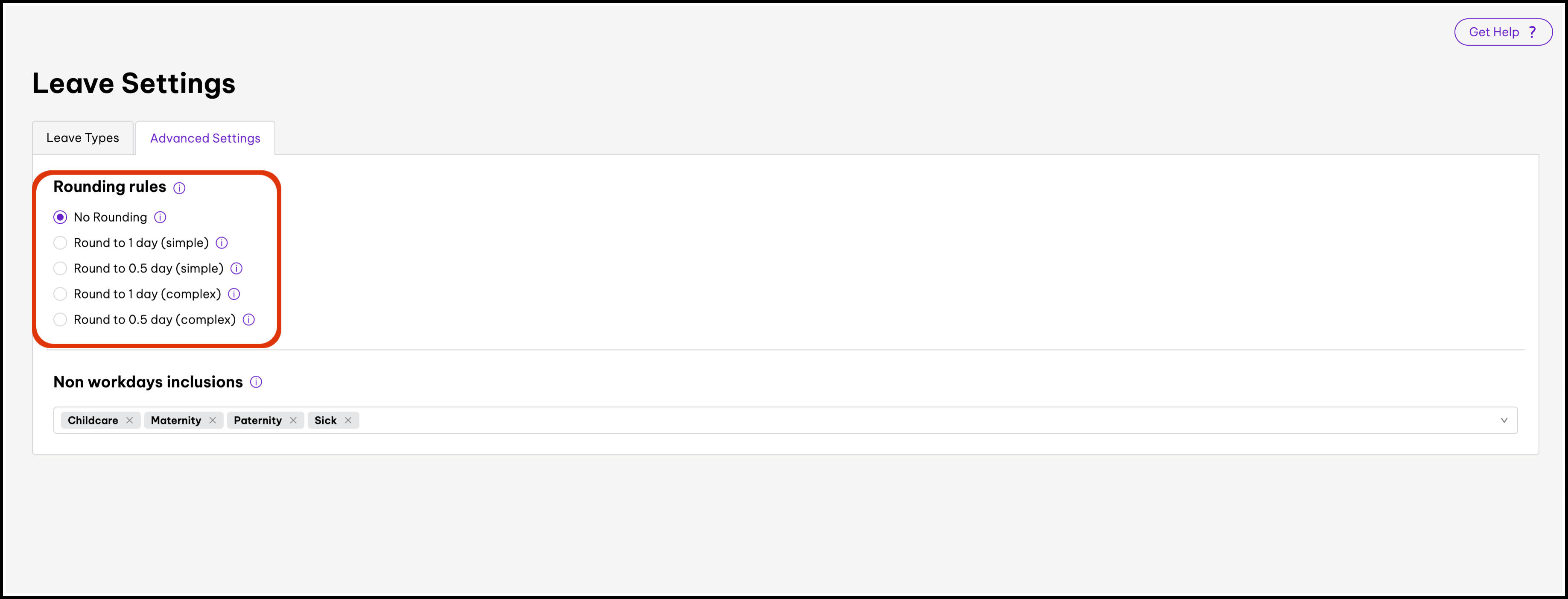Switch to the Leave Types tab
The width and height of the screenshot is (1568, 599).
point(83,138)
